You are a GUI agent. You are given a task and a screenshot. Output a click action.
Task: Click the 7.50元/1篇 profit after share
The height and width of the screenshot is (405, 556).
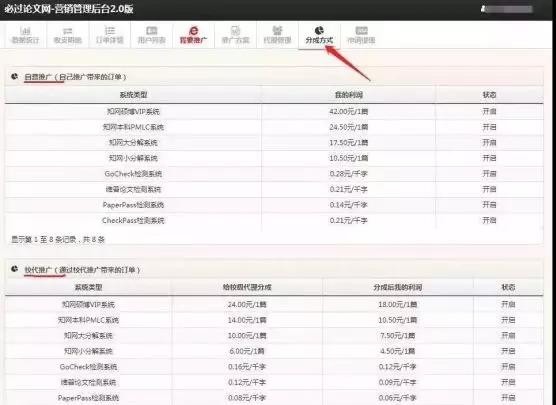coord(397,335)
